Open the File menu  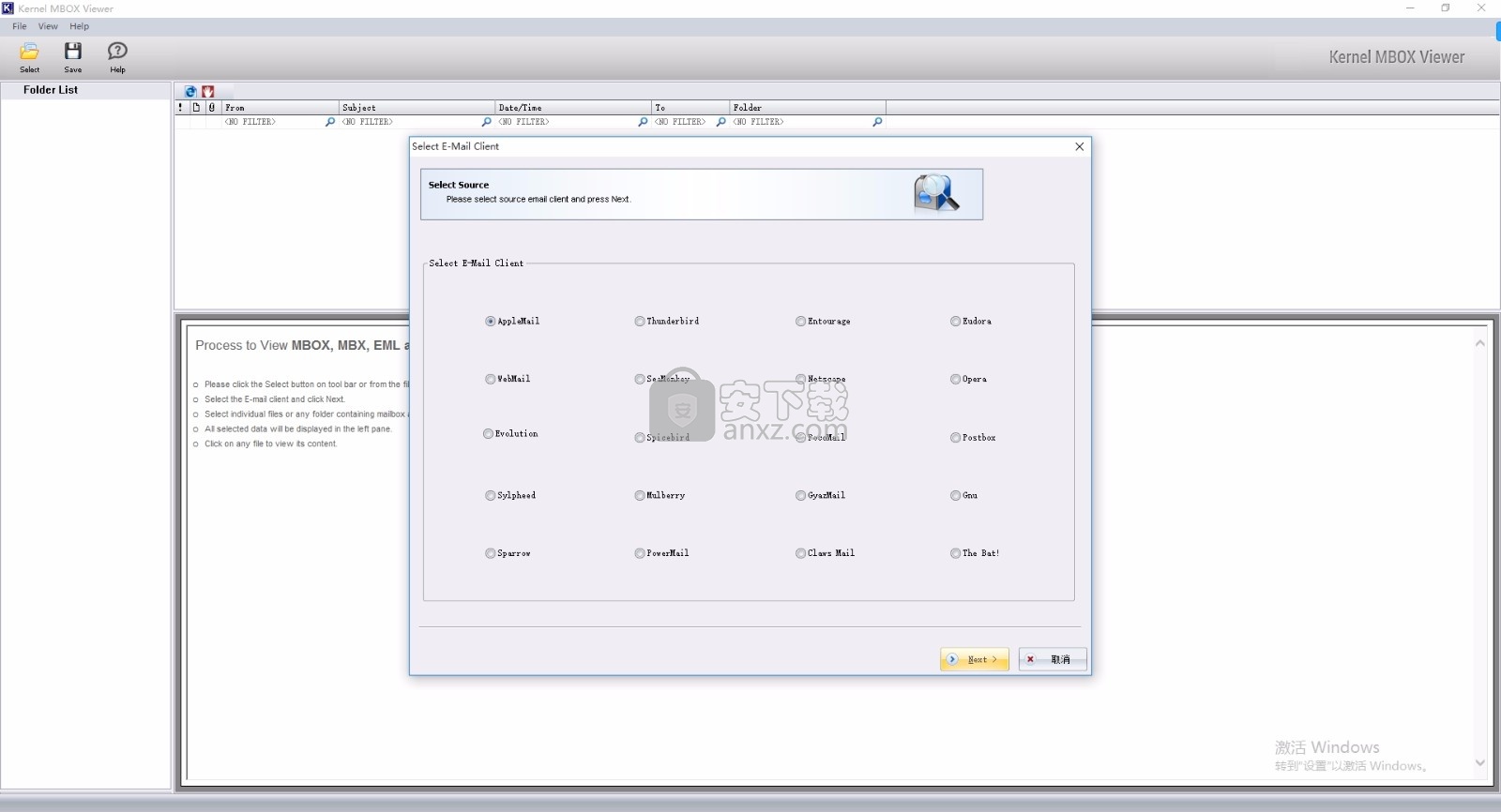tap(20, 26)
